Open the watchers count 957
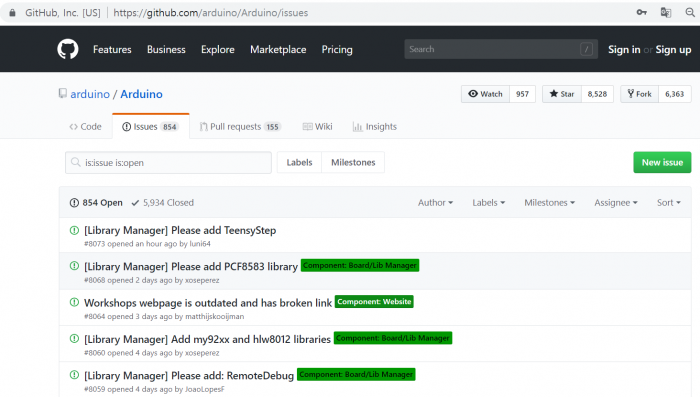700x397 pixels. point(522,94)
